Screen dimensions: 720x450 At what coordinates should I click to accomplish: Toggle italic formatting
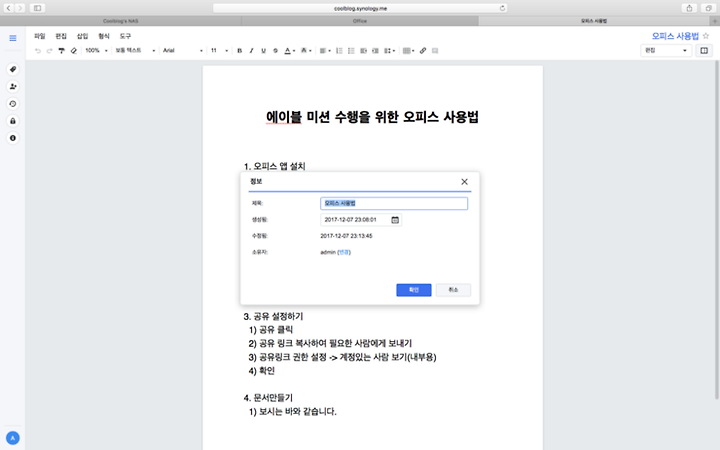[251, 51]
